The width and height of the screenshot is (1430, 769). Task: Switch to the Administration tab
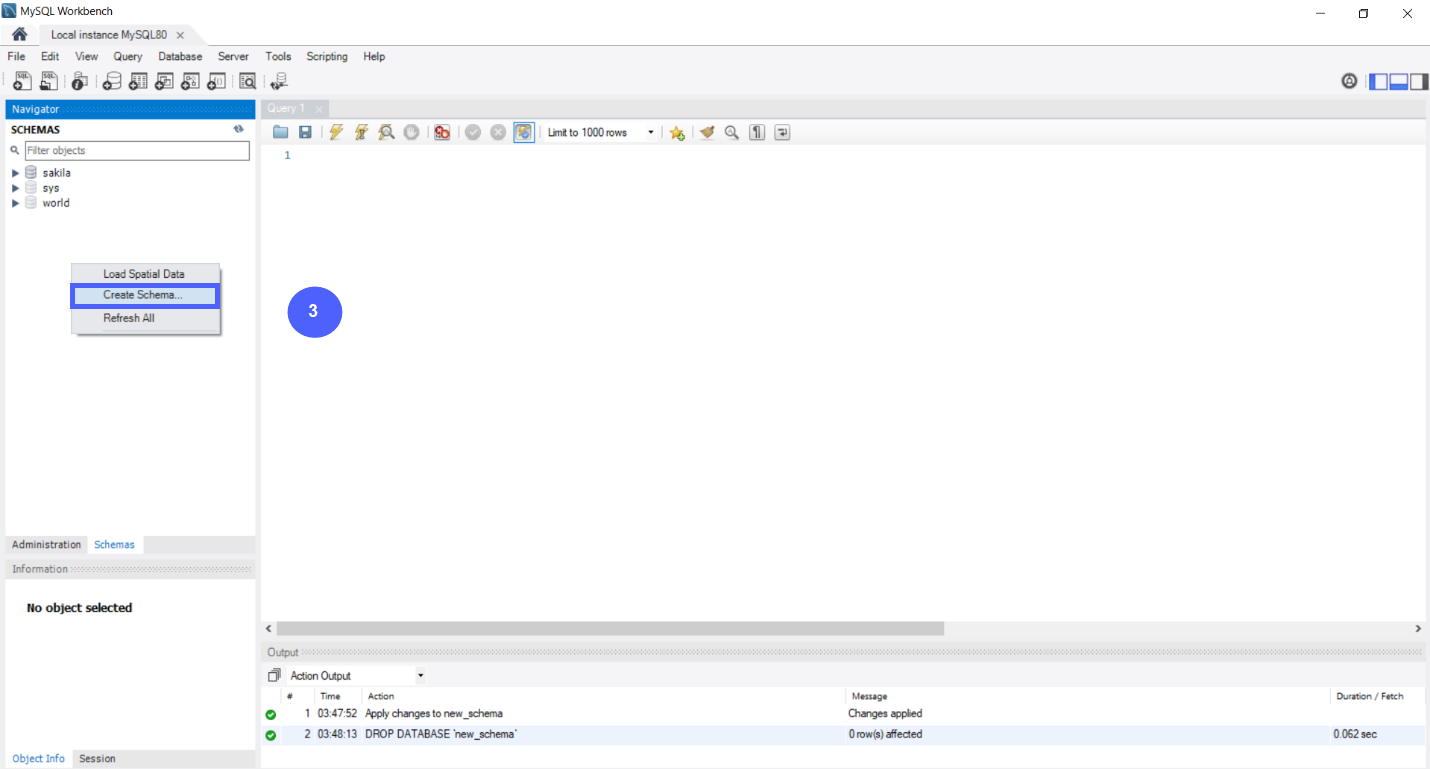click(45, 544)
